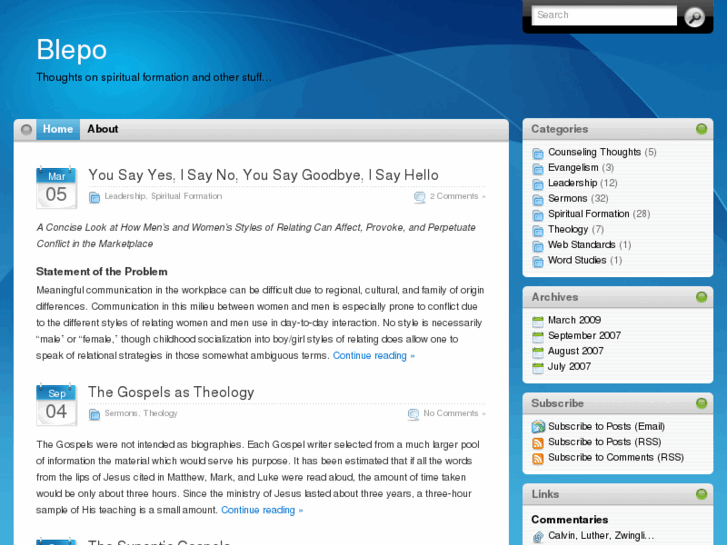Open Spiritual Formation (28) sidebar category
727x545 pixels.
point(588,214)
